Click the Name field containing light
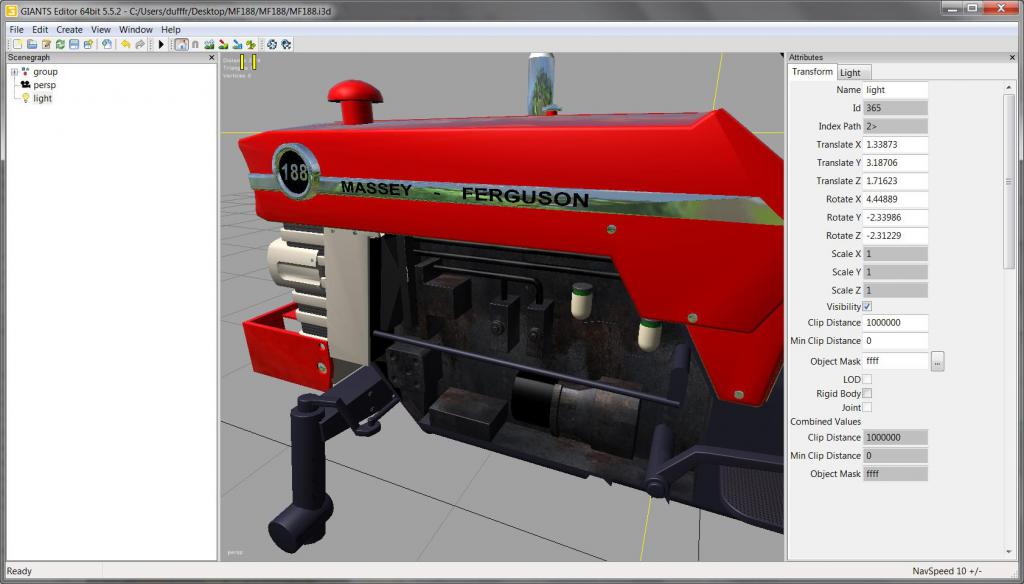This screenshot has height=584, width=1024. (x=895, y=90)
